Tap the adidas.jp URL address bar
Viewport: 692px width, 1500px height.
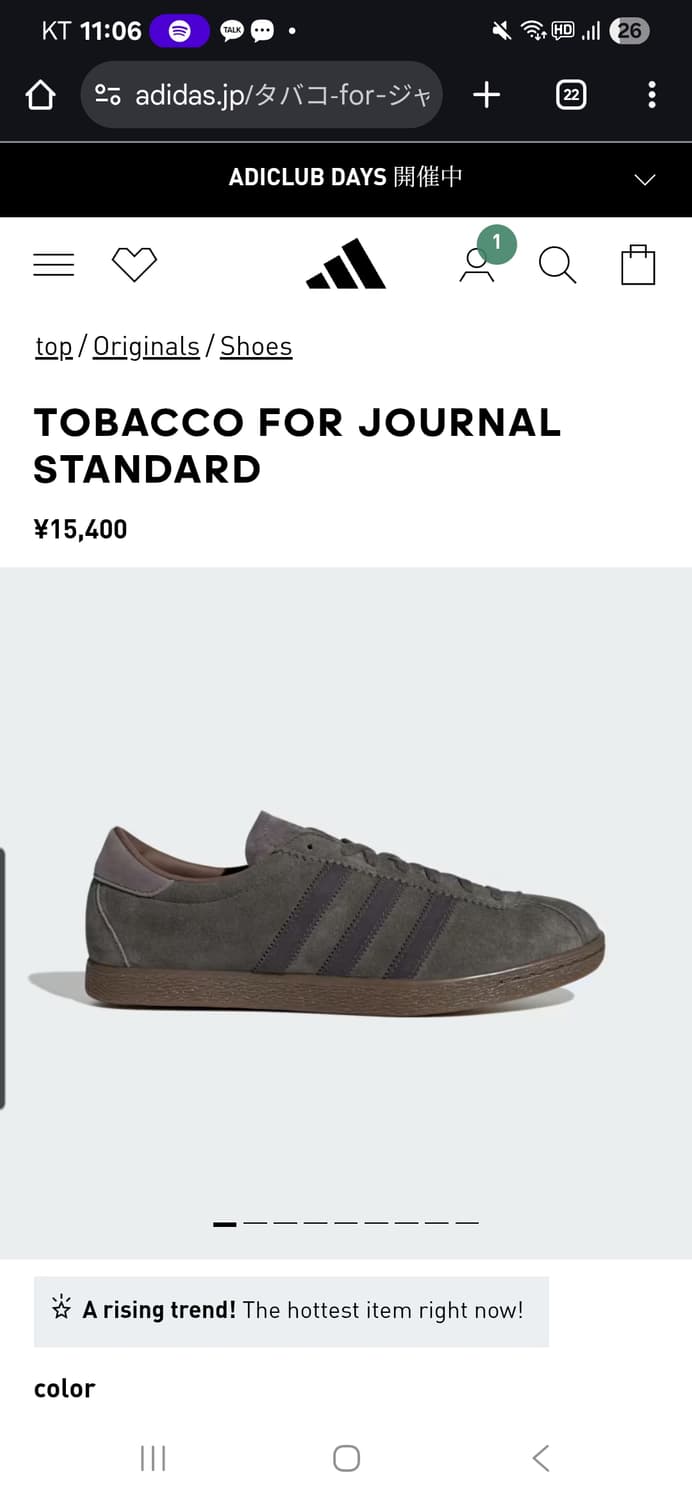tap(262, 95)
